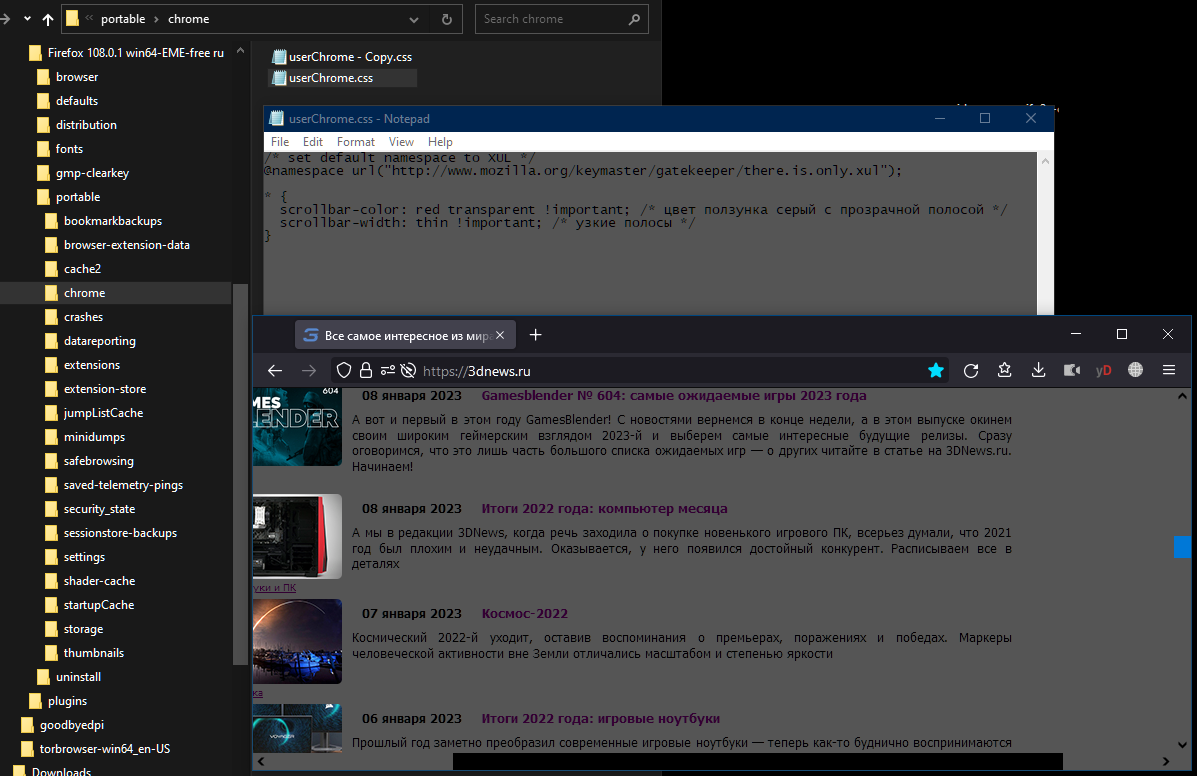Click the blocked autoplay icon in address bar

point(408,371)
